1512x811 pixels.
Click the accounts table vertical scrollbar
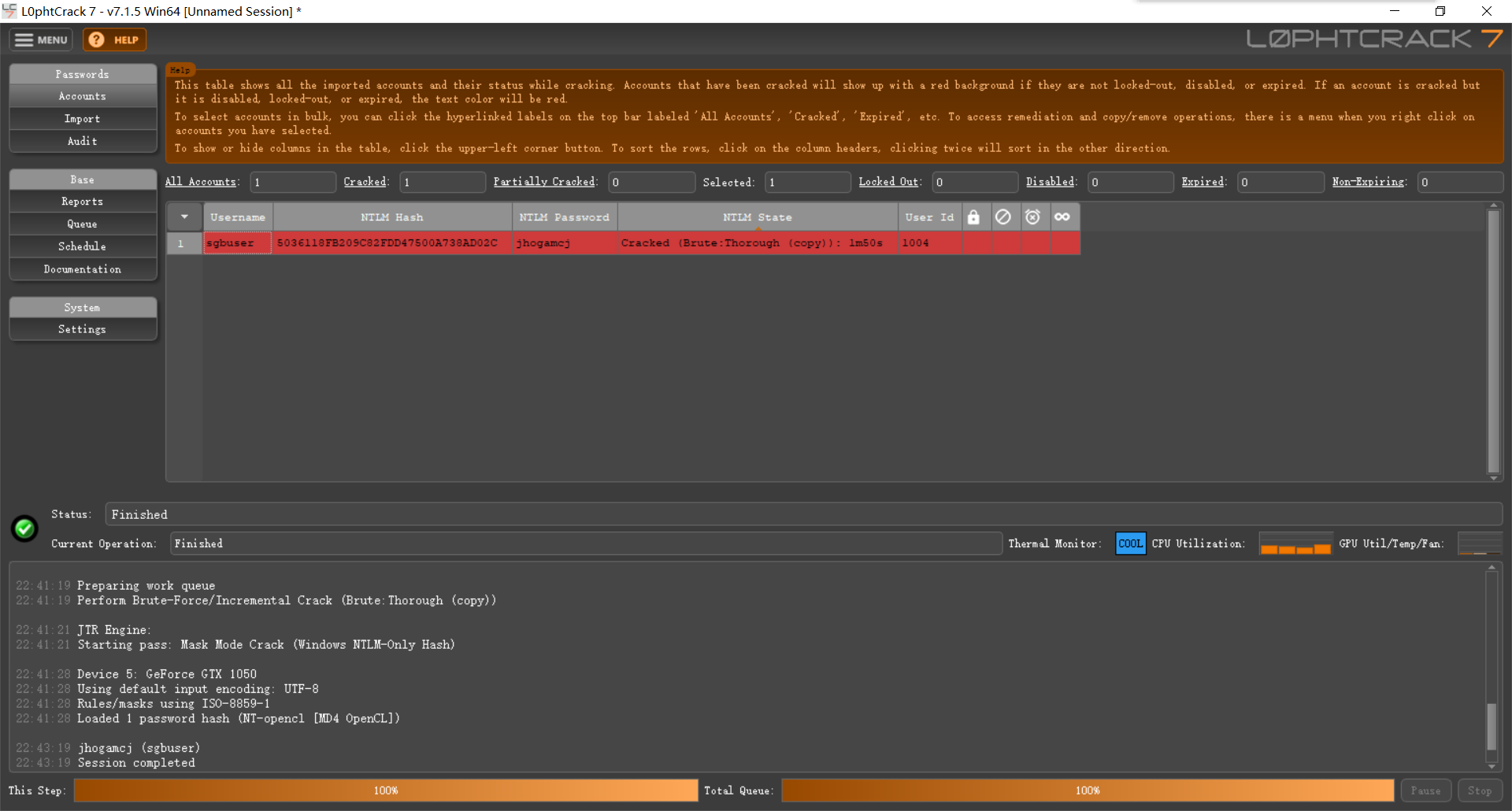click(x=1493, y=342)
